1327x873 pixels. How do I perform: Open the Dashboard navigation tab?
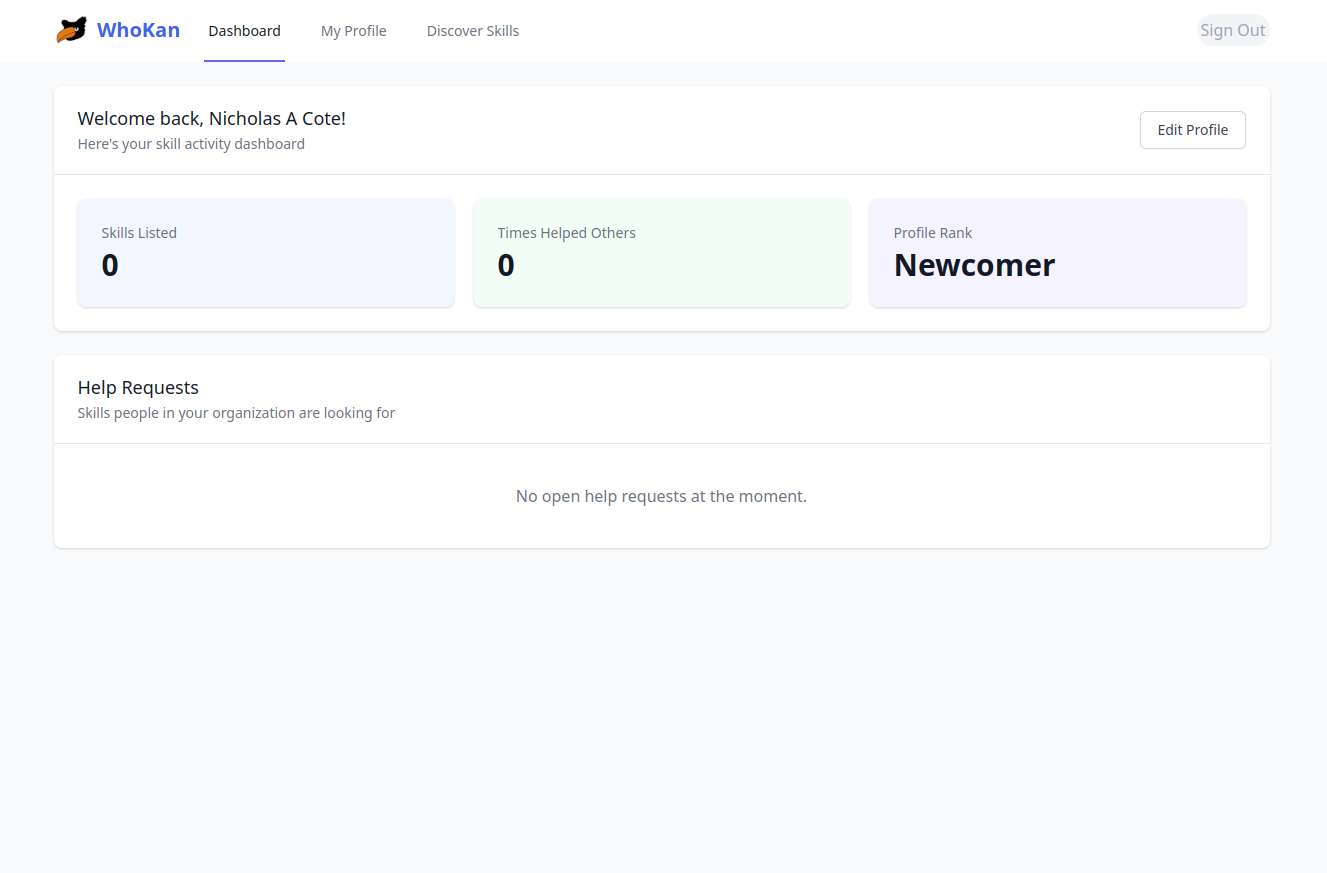[x=244, y=31]
